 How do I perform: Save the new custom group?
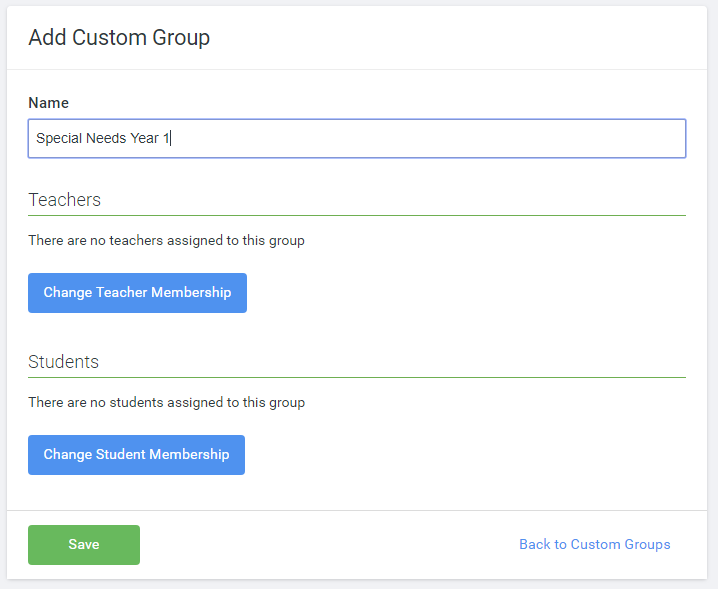[84, 545]
